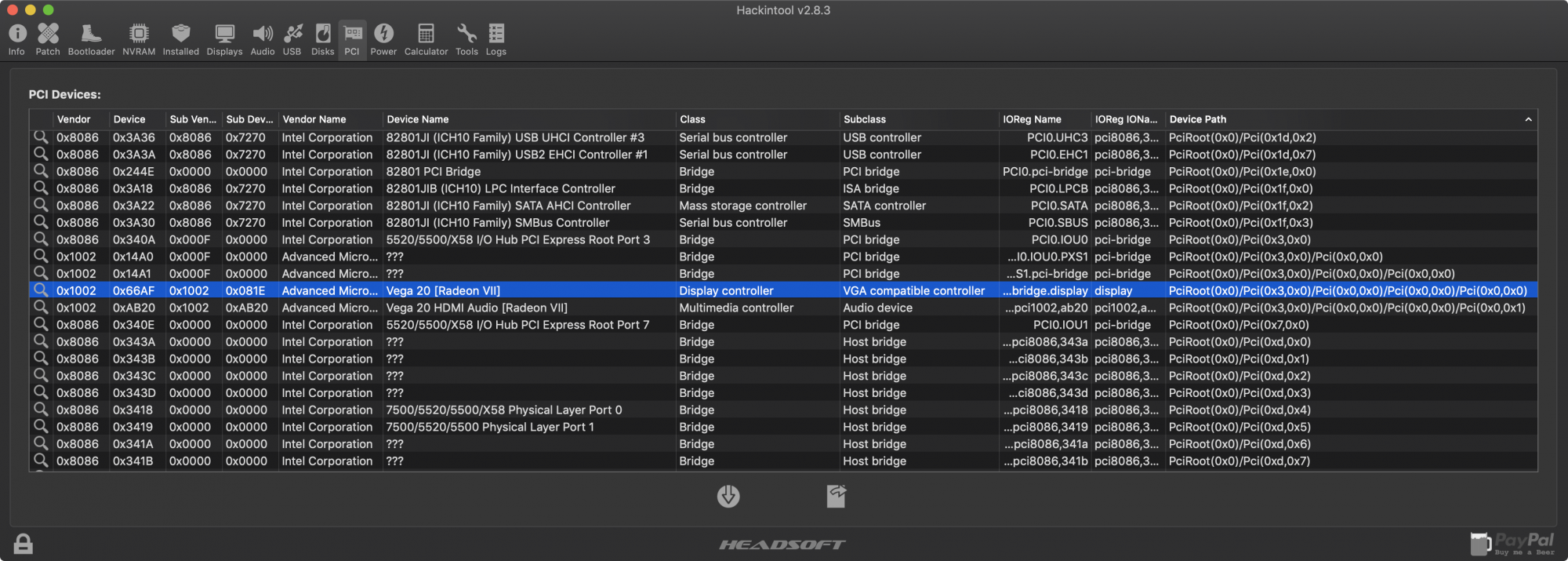Image resolution: width=1568 pixels, height=561 pixels.
Task: Select the PCI toolbar section
Action: [x=352, y=39]
